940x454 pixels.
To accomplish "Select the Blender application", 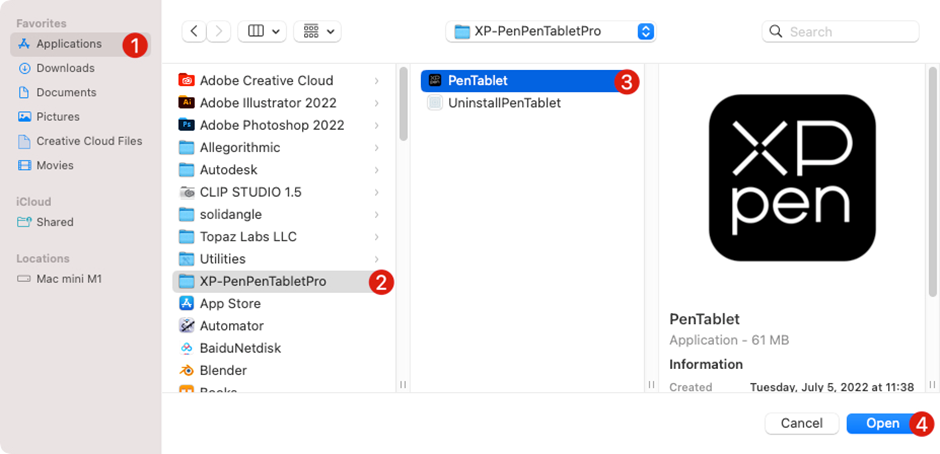I will [222, 370].
